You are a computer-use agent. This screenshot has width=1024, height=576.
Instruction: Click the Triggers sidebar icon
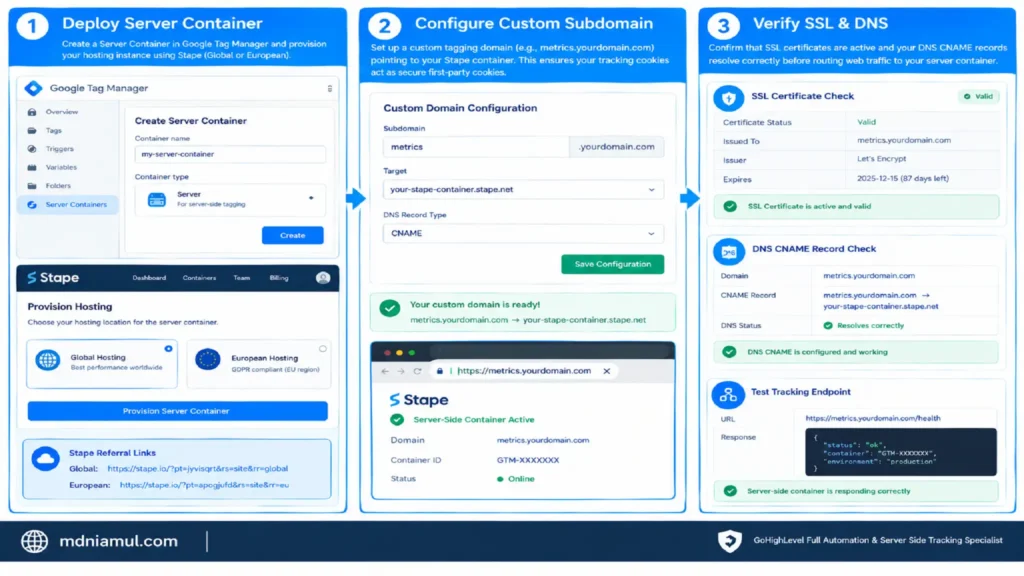click(32, 149)
